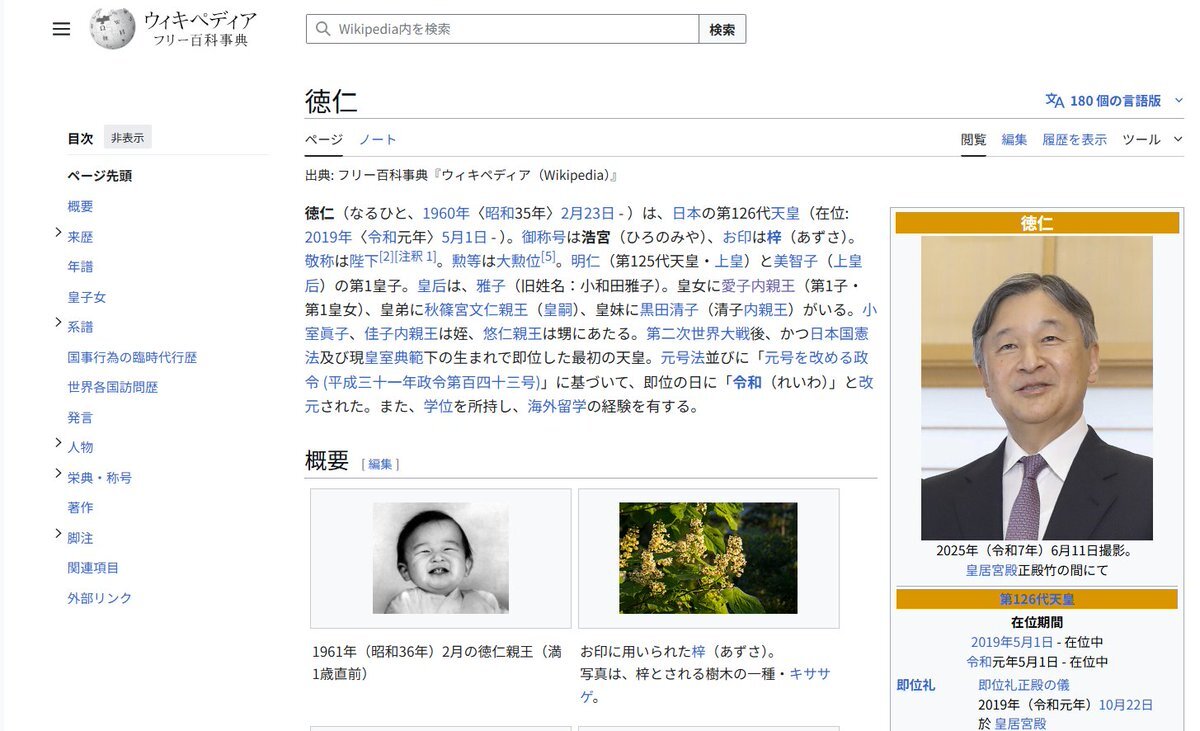Image resolution: width=1200 pixels, height=731 pixels.
Task: Click the language translate icon
Action: (x=1055, y=100)
